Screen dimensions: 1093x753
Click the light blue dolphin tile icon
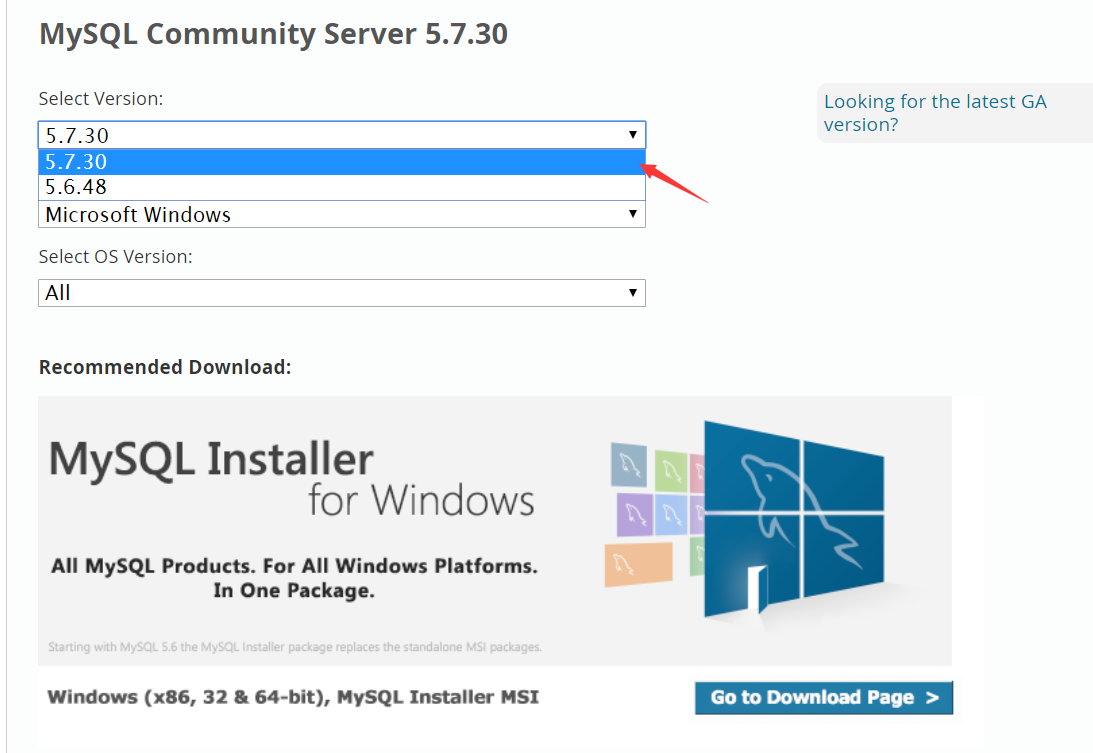pyautogui.click(x=671, y=515)
